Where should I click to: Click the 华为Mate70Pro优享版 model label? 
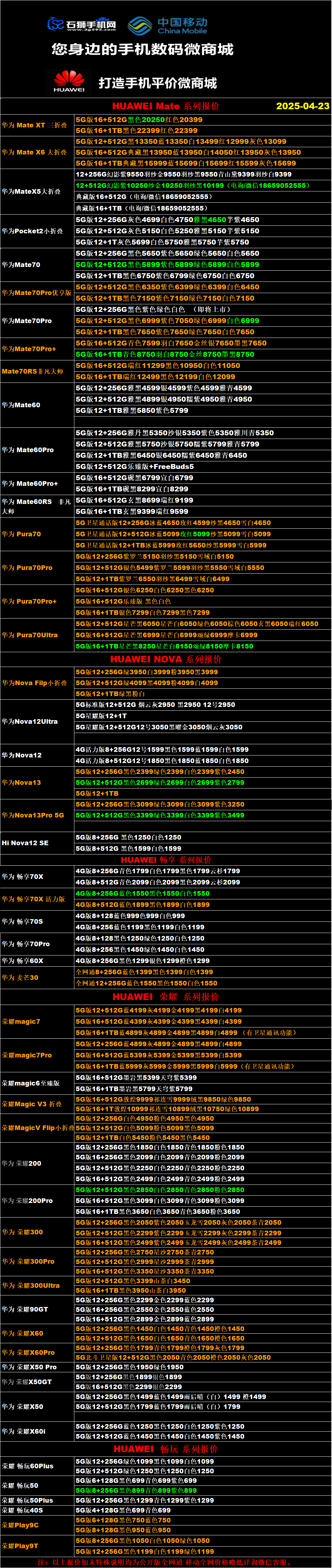37,293
